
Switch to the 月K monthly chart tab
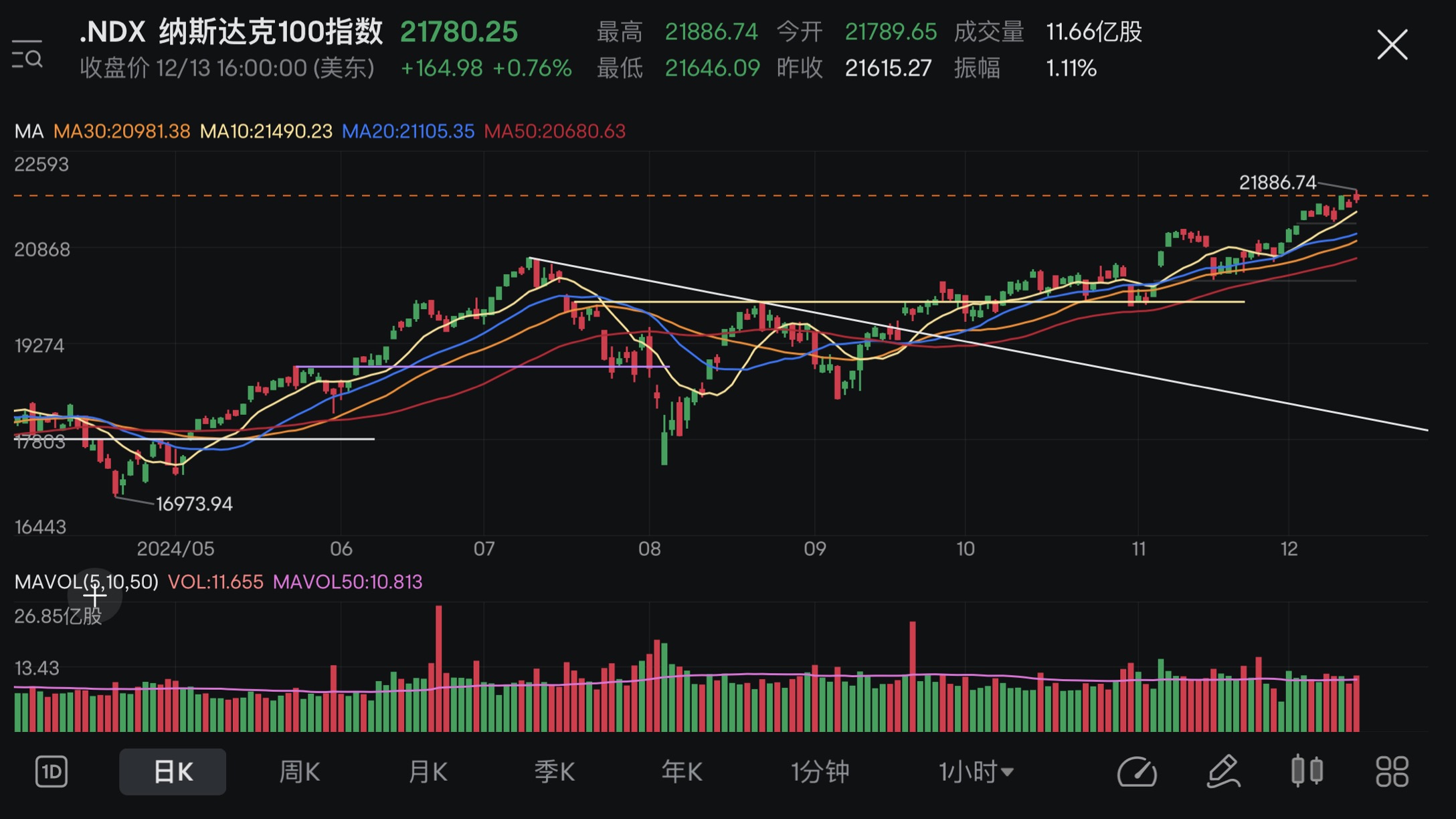click(x=427, y=772)
